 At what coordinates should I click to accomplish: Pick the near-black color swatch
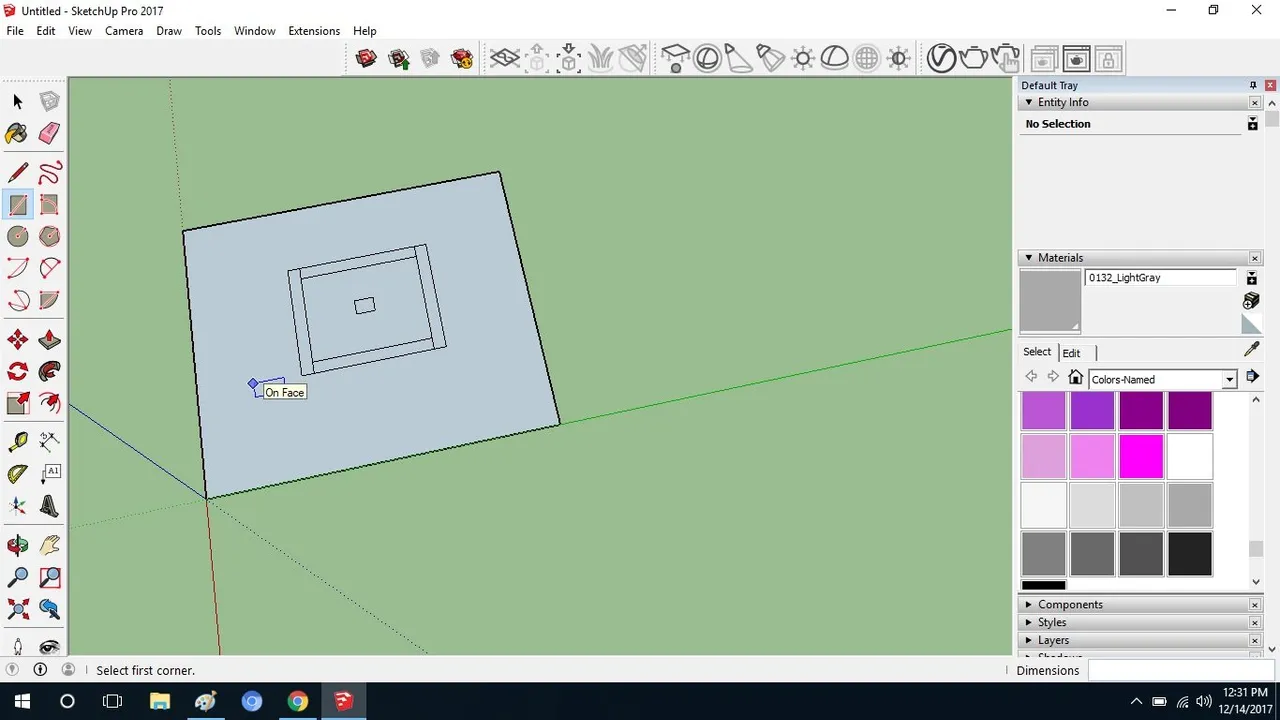pyautogui.click(x=1190, y=554)
